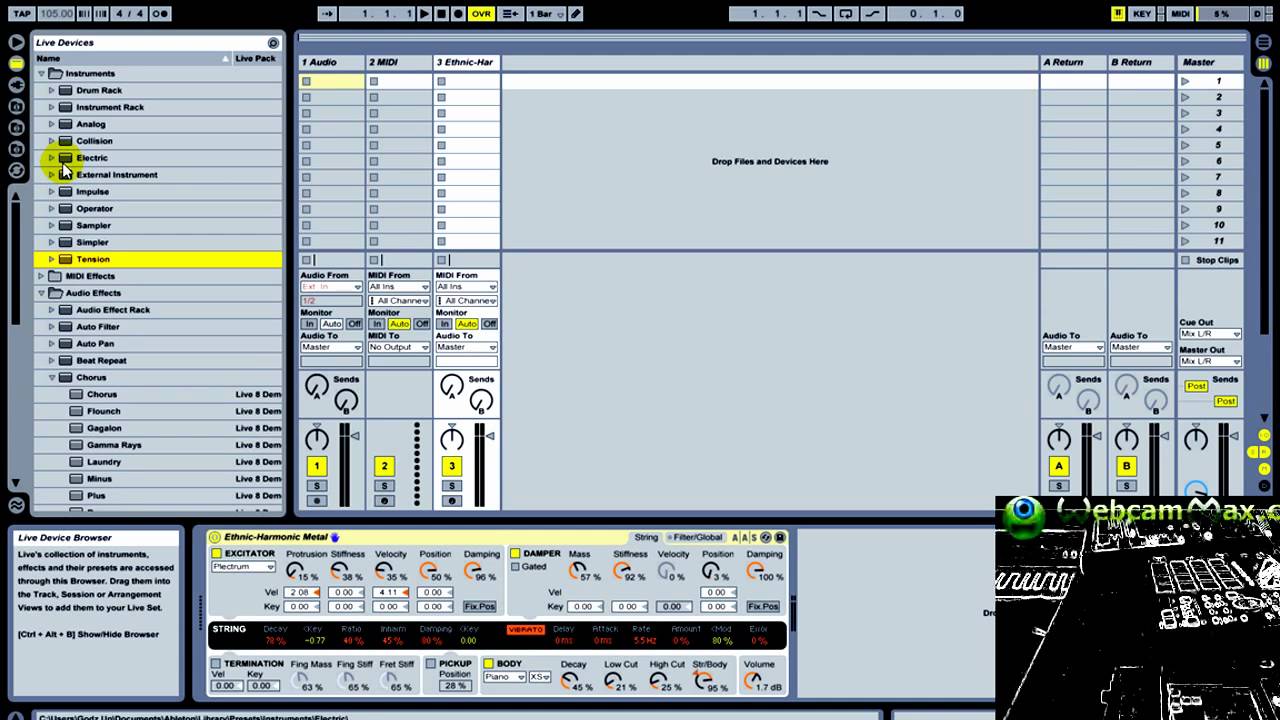This screenshot has height=720, width=1280.
Task: Toggle the Return A activator button
Action: [x=1059, y=466]
